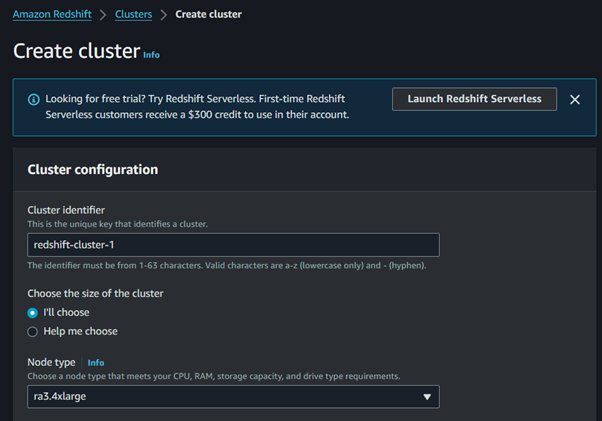
Task: Focus the Cluster identifier input field
Action: point(233,245)
